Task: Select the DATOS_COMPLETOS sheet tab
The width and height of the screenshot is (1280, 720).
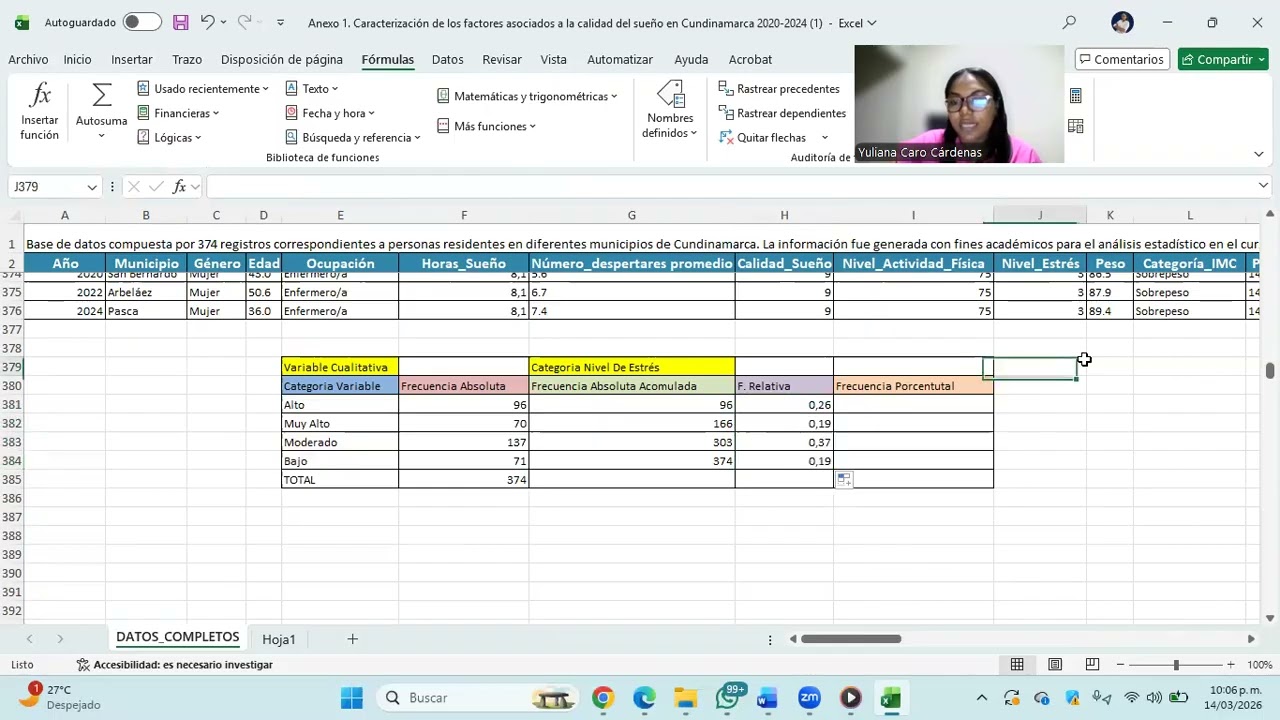Action: (x=177, y=637)
